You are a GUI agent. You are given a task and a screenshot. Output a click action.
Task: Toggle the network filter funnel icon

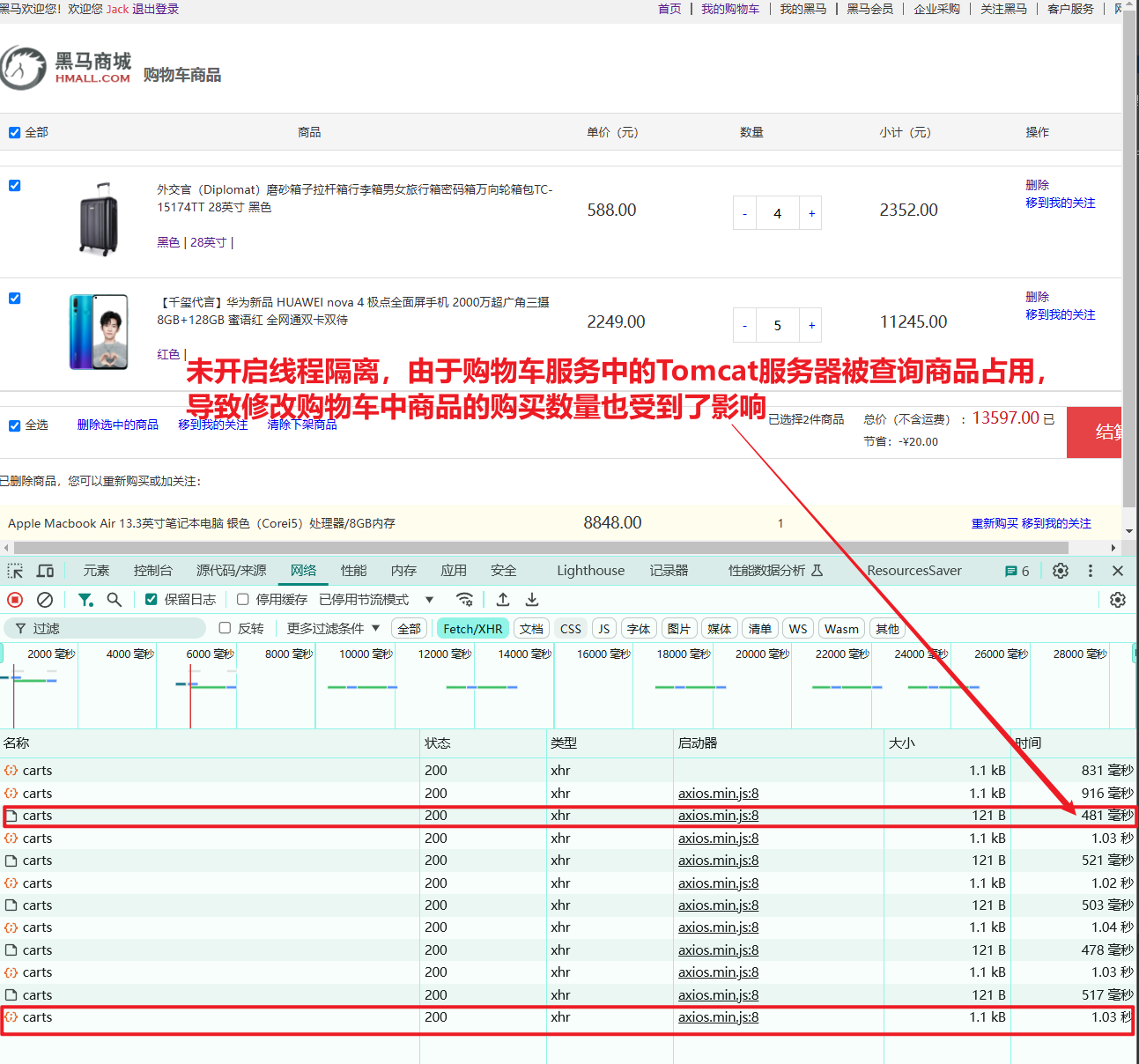pyautogui.click(x=85, y=600)
